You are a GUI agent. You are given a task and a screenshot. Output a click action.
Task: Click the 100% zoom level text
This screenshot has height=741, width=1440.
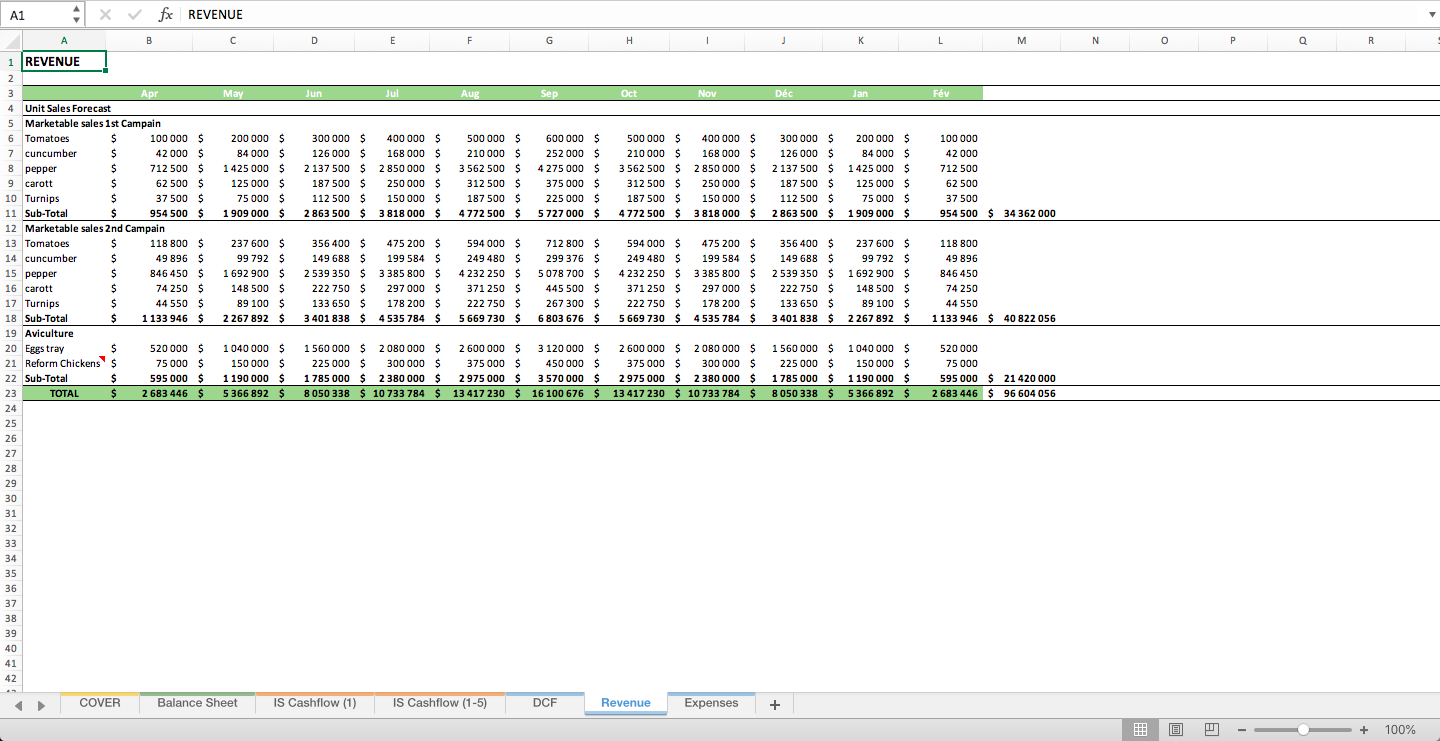(1401, 730)
